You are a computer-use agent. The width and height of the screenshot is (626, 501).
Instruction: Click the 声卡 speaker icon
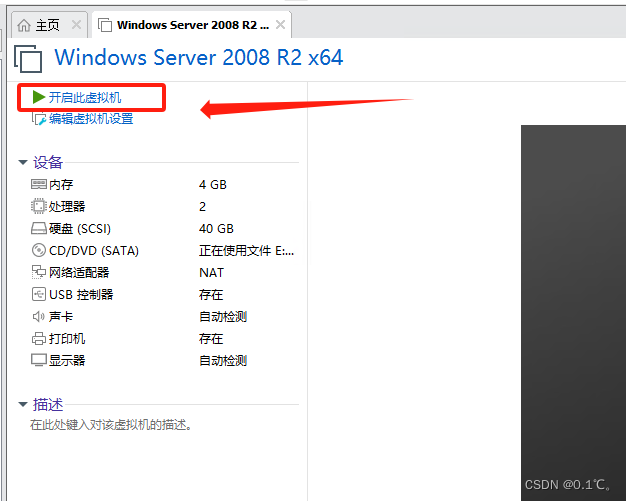pos(39,317)
